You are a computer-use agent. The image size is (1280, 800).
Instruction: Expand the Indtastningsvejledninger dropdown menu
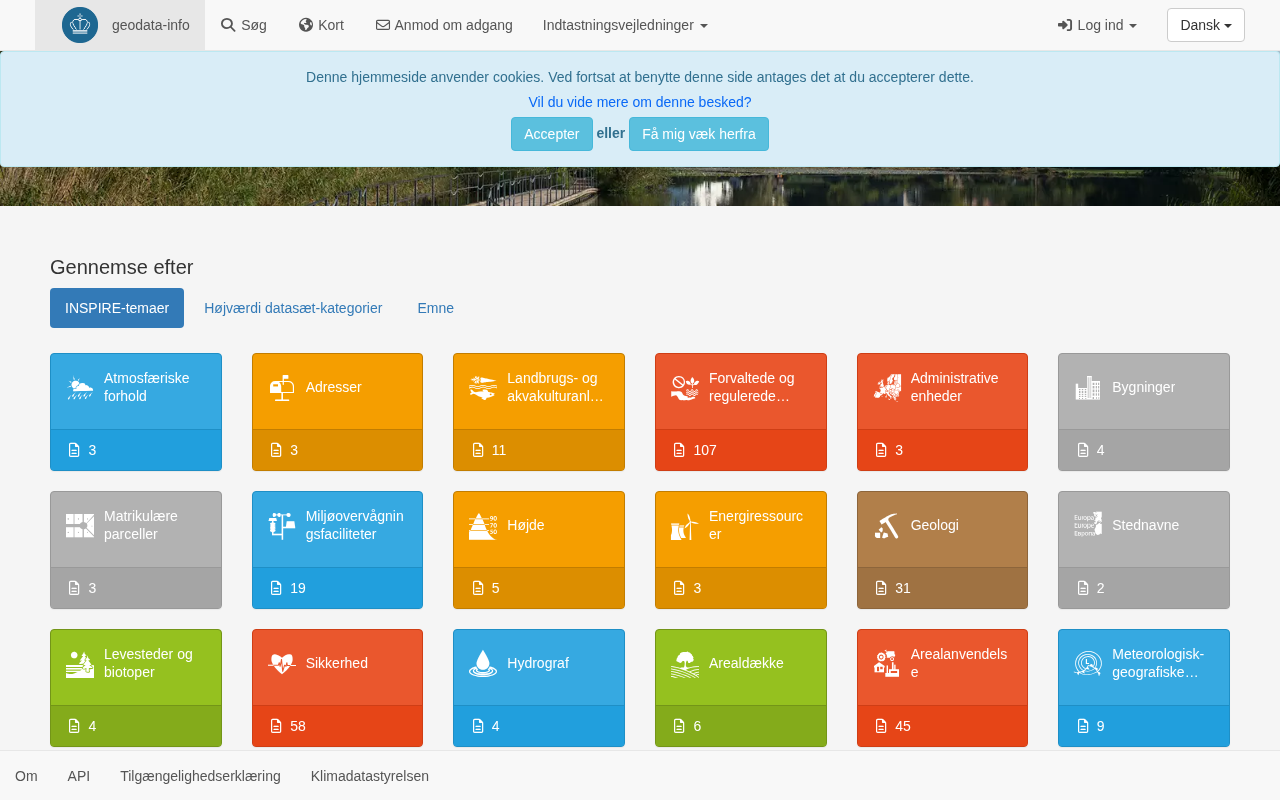point(625,25)
